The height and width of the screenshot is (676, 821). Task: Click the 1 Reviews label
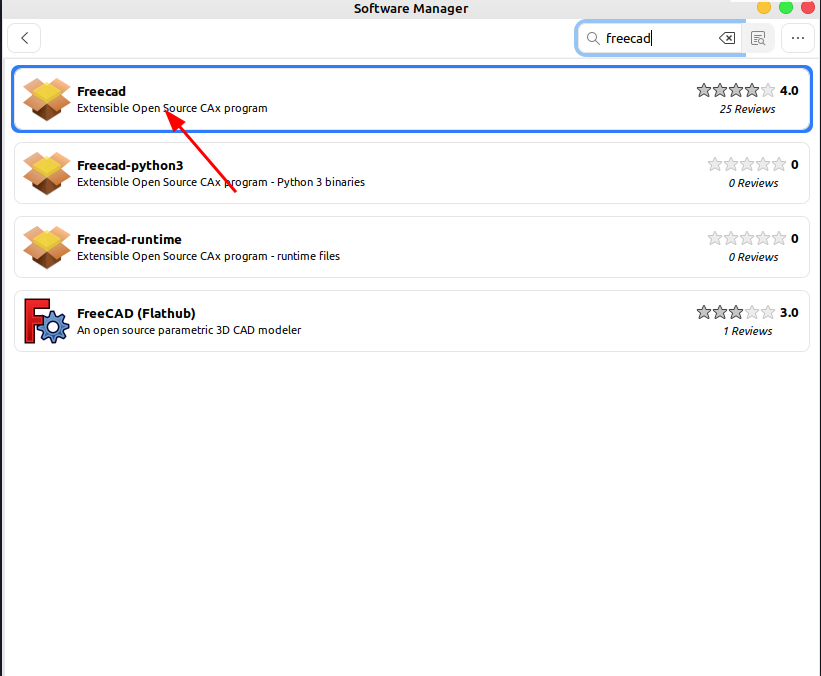pos(748,331)
